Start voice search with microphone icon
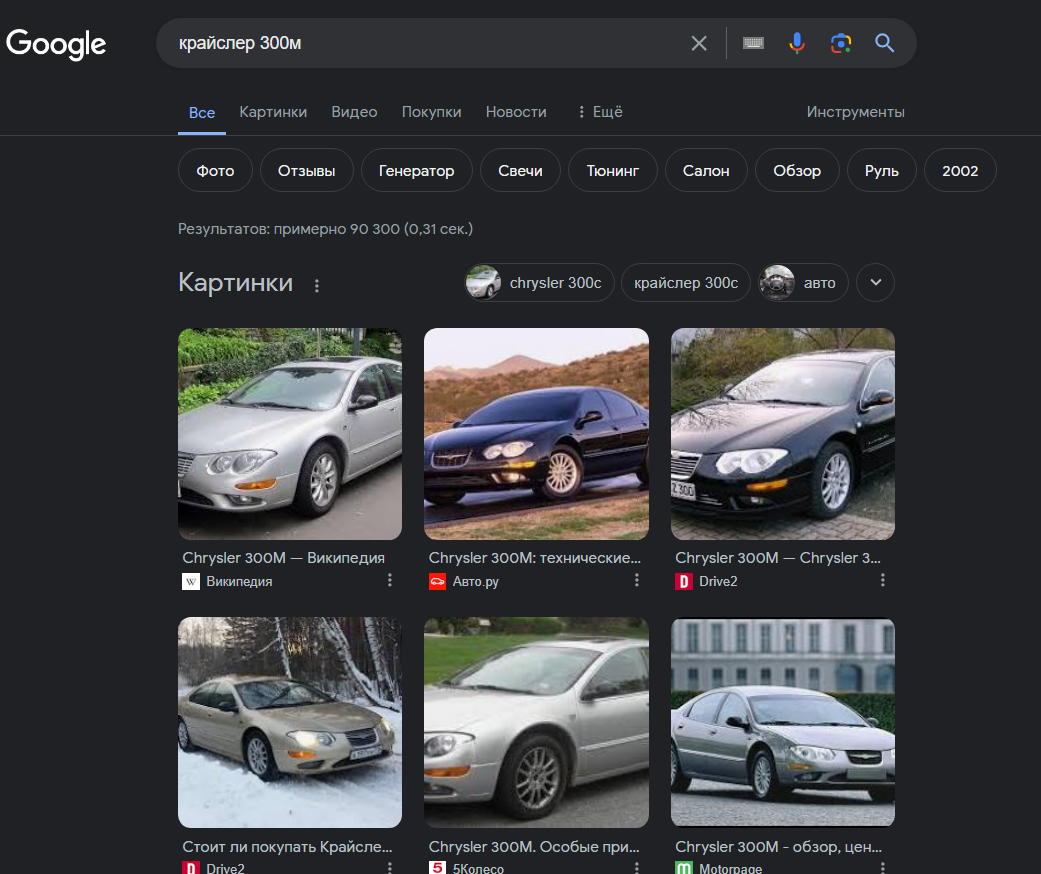The width and height of the screenshot is (1041, 874). (797, 43)
